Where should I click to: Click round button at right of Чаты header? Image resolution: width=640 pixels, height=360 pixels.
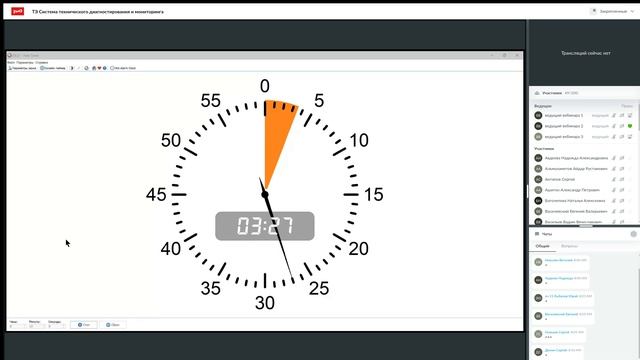click(x=633, y=234)
